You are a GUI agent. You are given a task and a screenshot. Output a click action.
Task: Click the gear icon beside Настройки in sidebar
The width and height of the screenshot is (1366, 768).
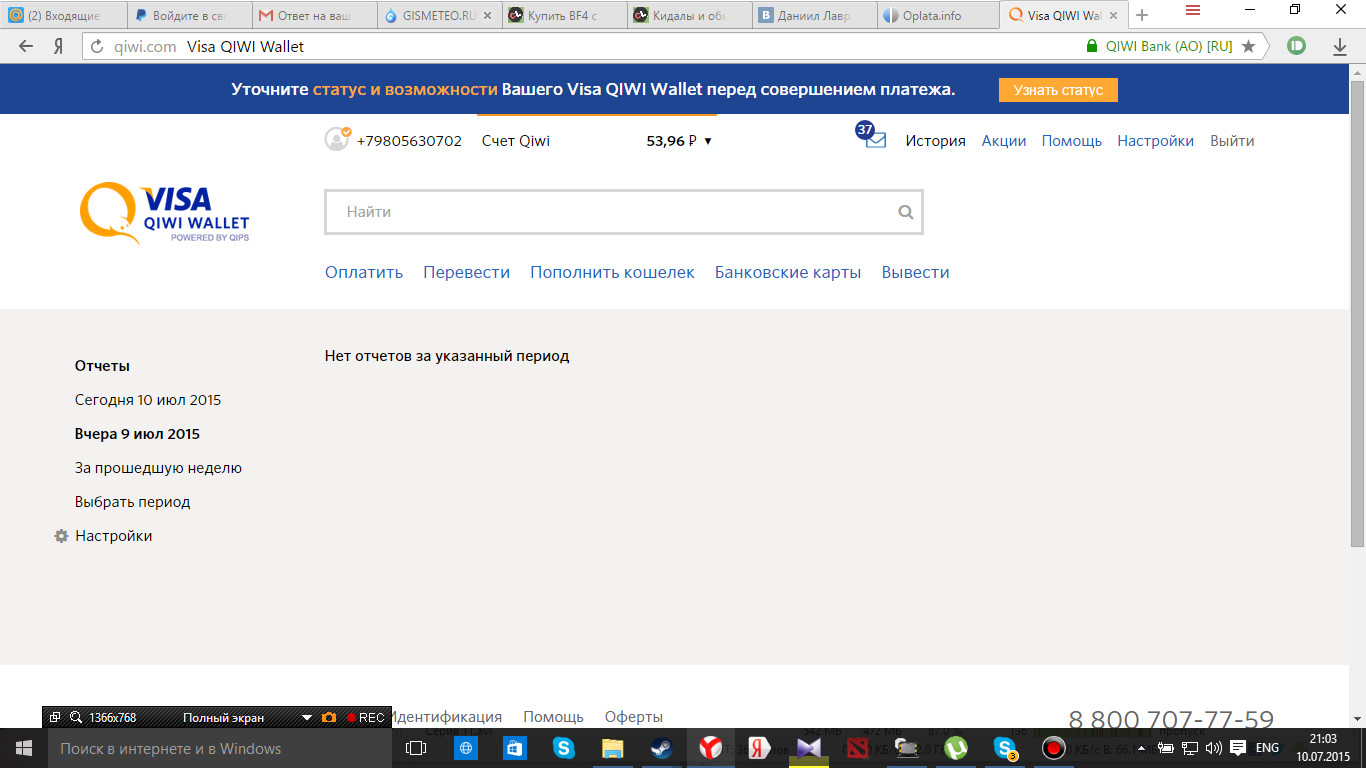61,536
